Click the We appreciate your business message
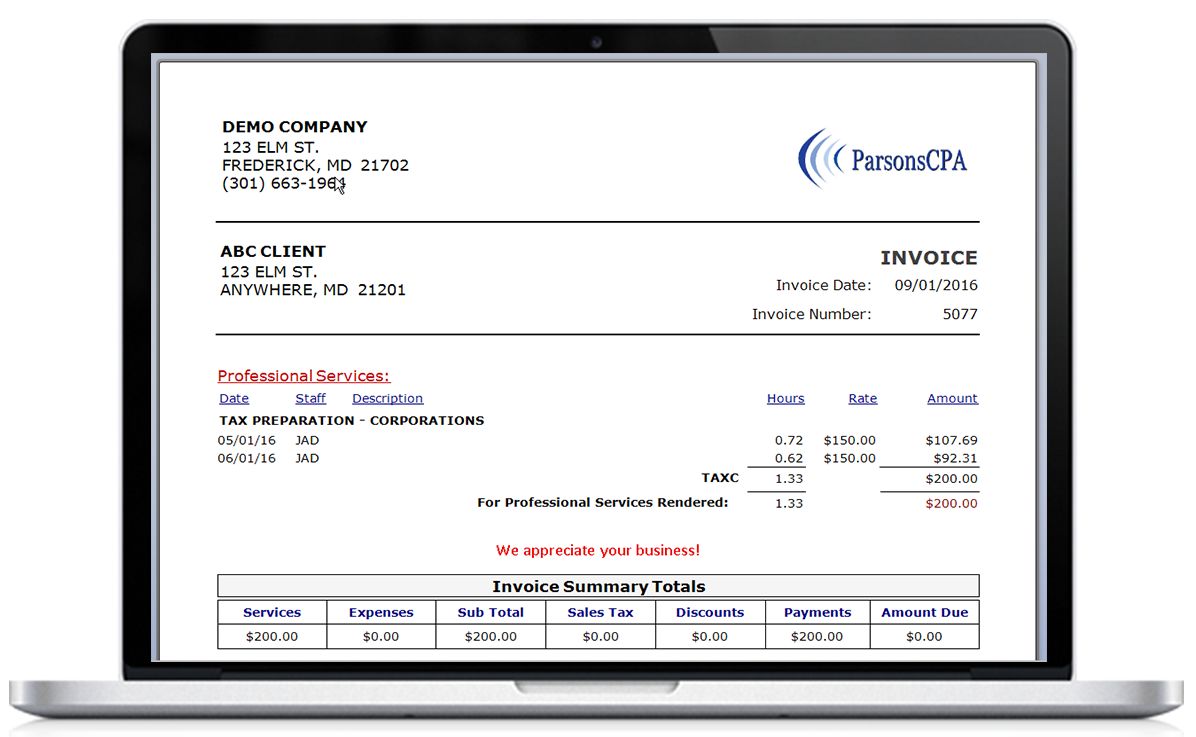Image resolution: width=1196 pixels, height=737 pixels. [x=598, y=551]
